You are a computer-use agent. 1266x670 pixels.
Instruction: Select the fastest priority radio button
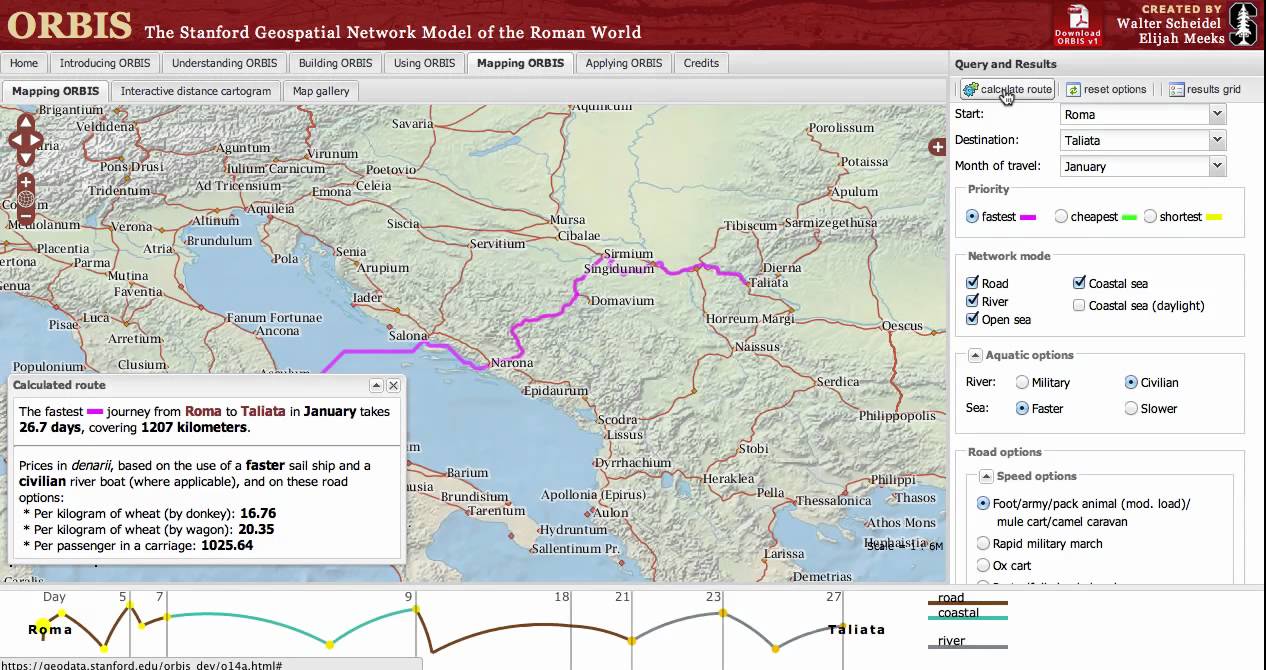coord(972,216)
